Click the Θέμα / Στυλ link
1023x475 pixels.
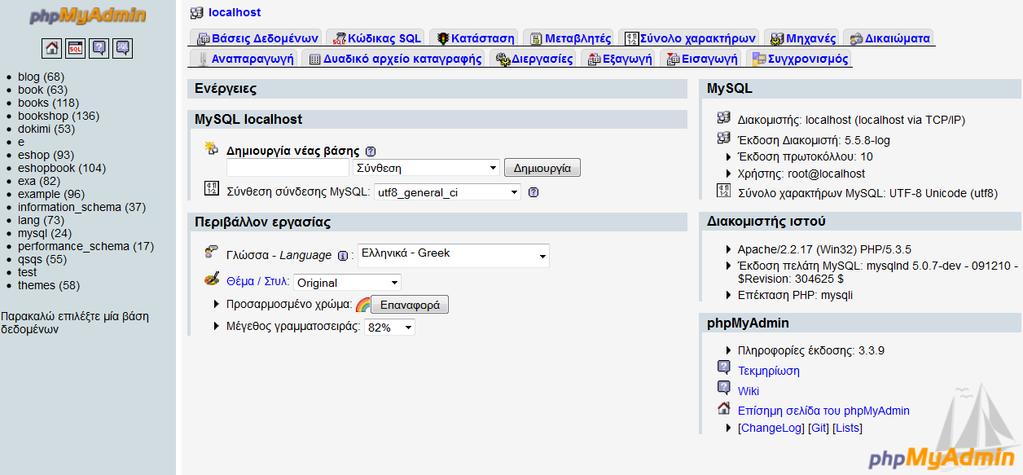tap(258, 282)
